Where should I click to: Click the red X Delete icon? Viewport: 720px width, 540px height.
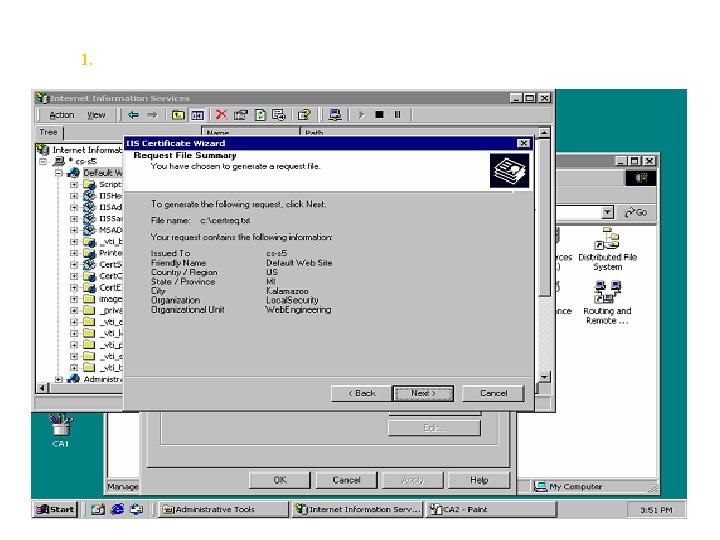(221, 114)
